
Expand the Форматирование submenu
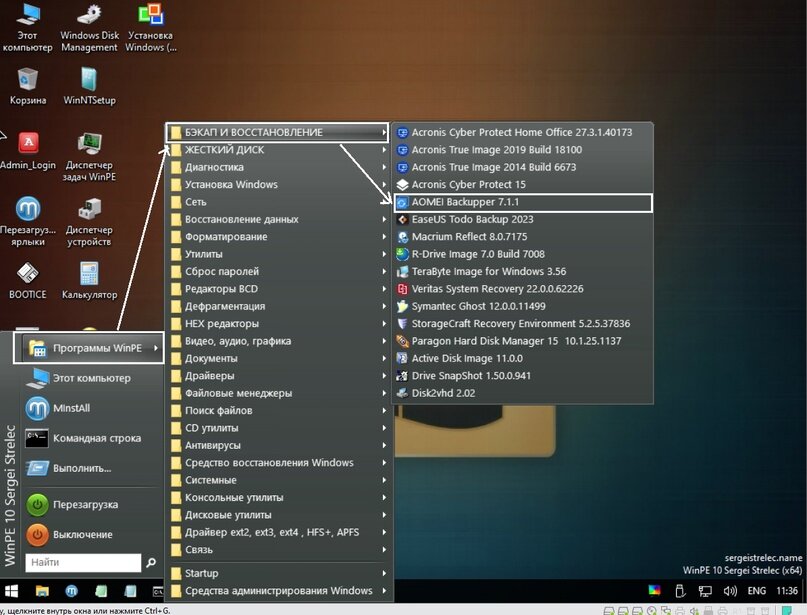click(x=278, y=237)
